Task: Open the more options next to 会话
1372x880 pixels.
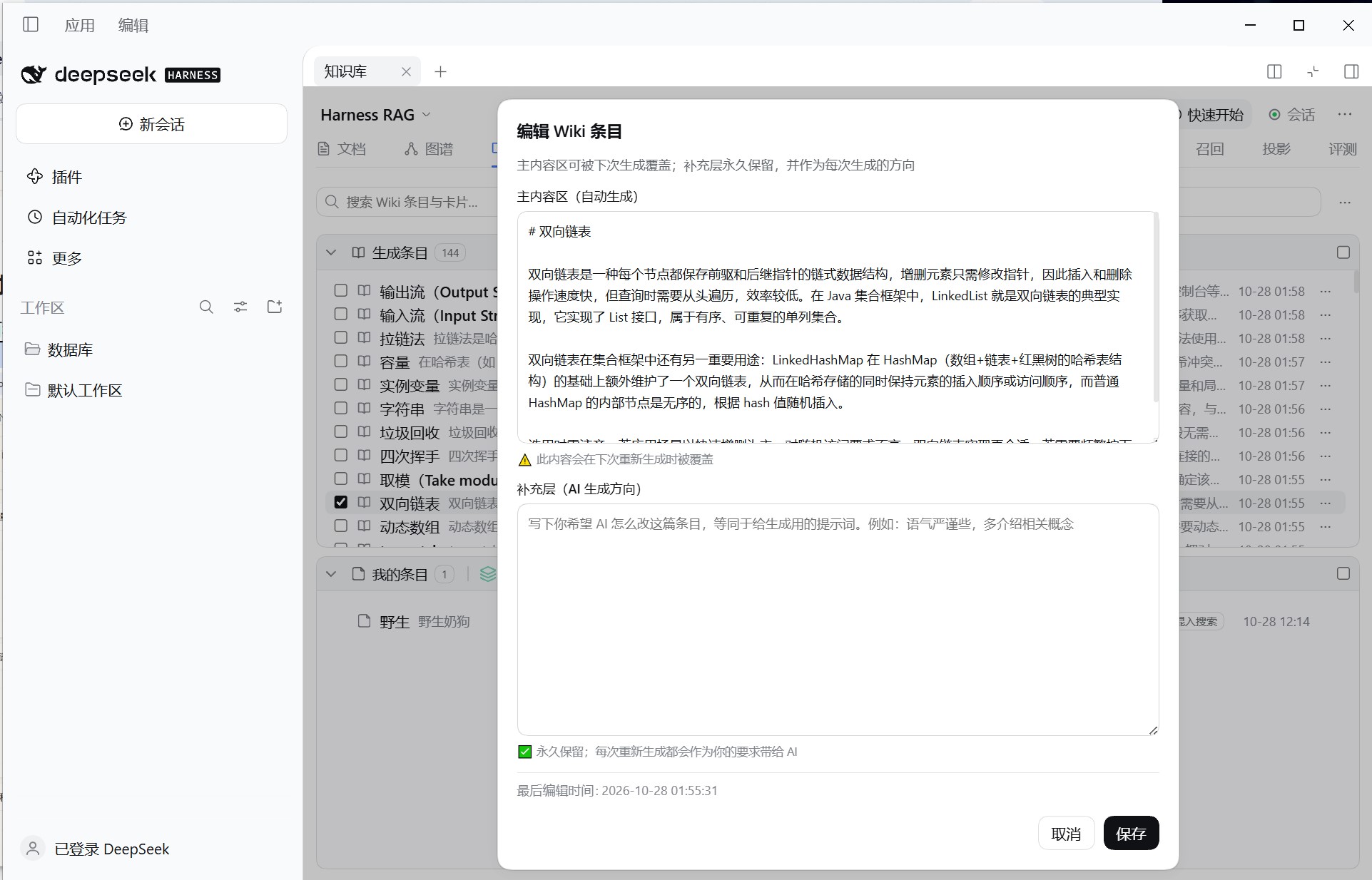Action: [1345, 115]
